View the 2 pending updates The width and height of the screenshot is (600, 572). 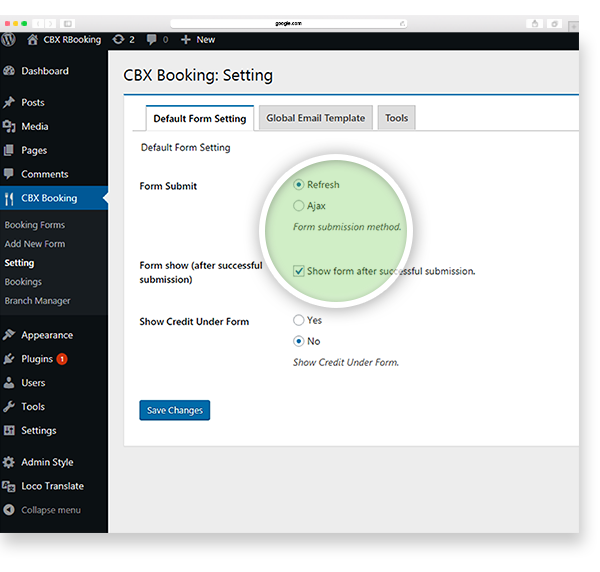(x=123, y=39)
